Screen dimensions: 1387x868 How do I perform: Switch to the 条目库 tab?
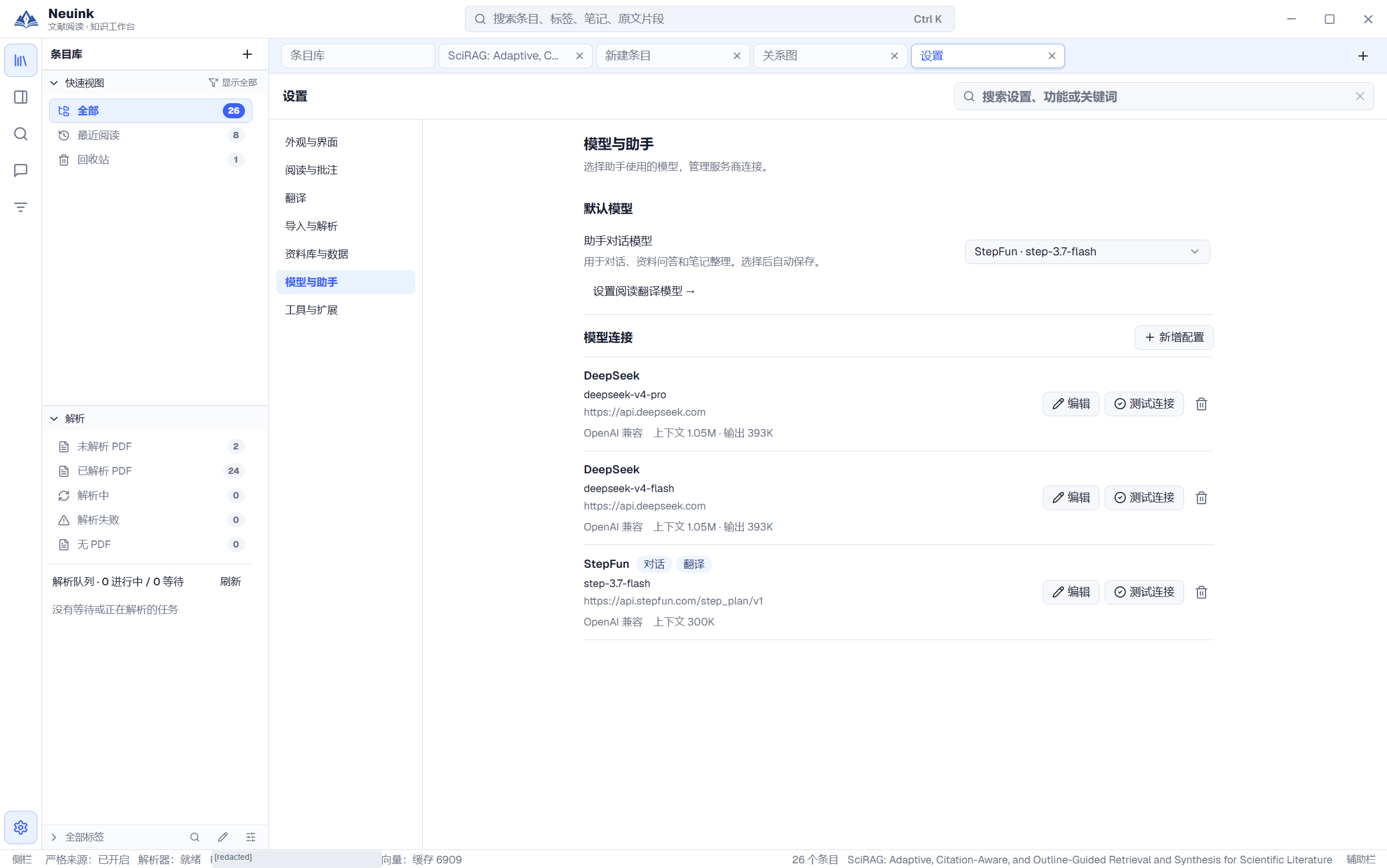tap(358, 56)
